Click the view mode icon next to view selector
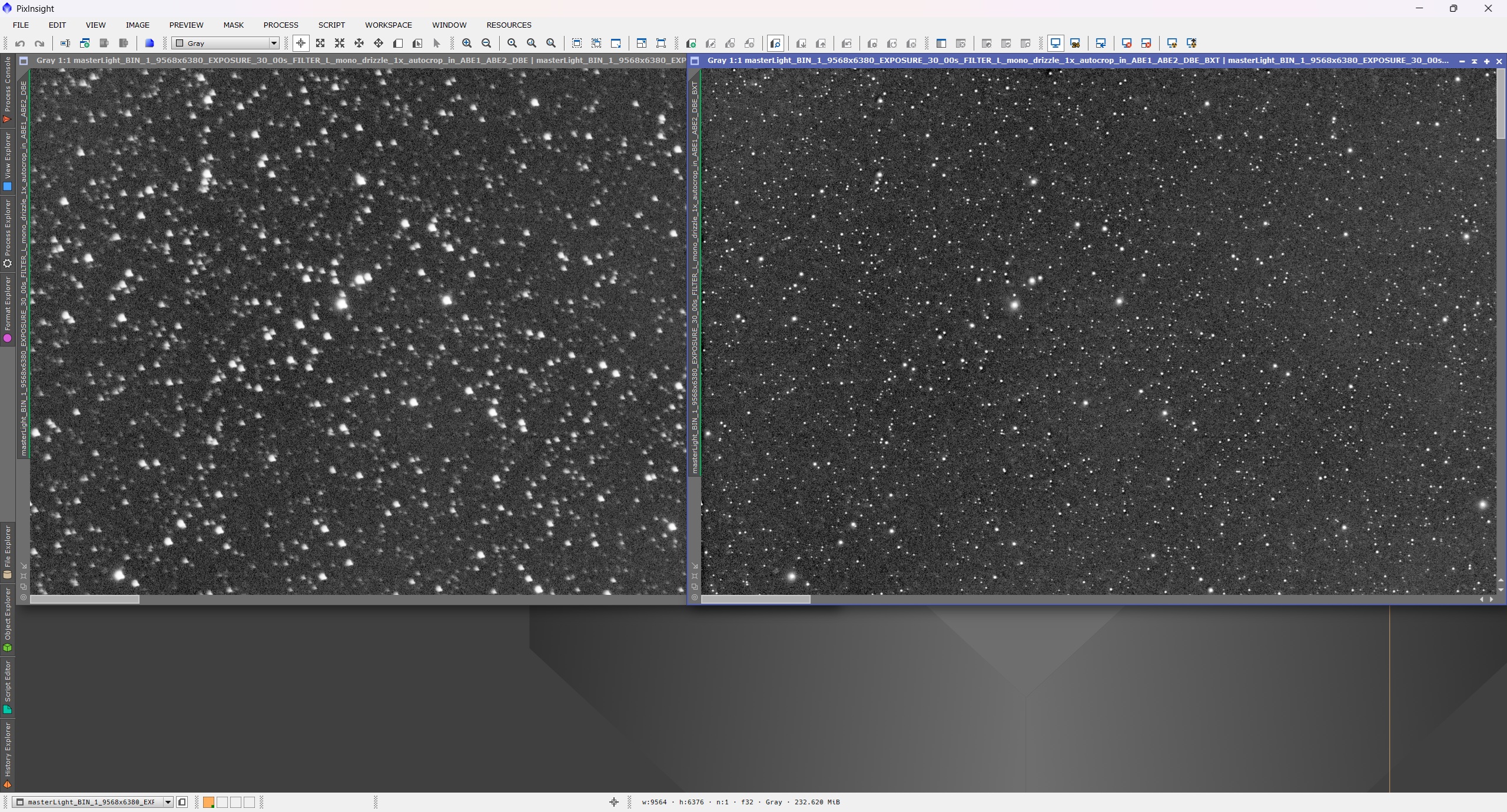 click(x=182, y=802)
